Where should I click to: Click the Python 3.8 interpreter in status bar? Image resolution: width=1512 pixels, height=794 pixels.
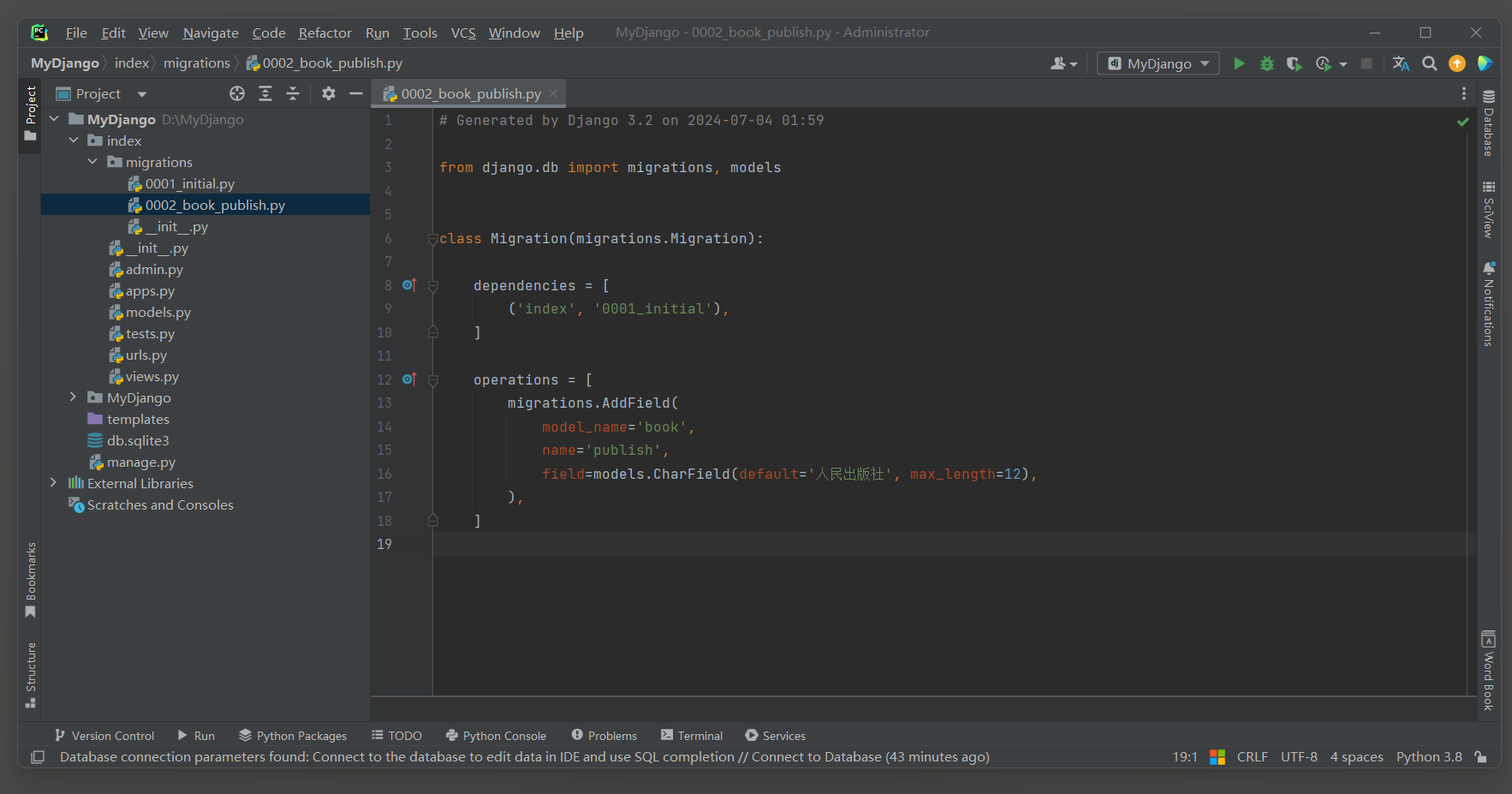(x=1429, y=757)
